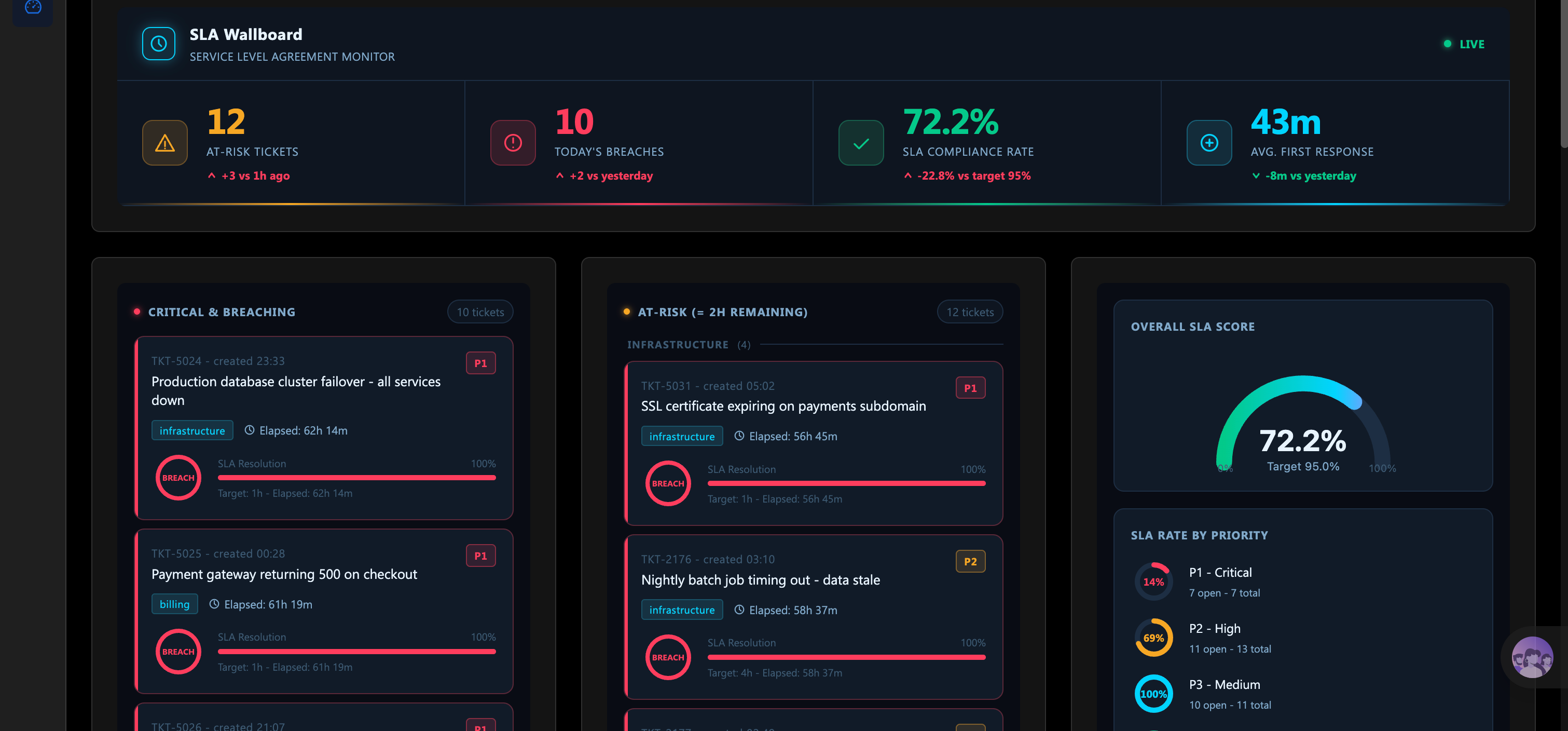The width and height of the screenshot is (1568, 731).
Task: Click 'Target: 4h - Elapsed: 58h 37m' text
Action: (775, 672)
